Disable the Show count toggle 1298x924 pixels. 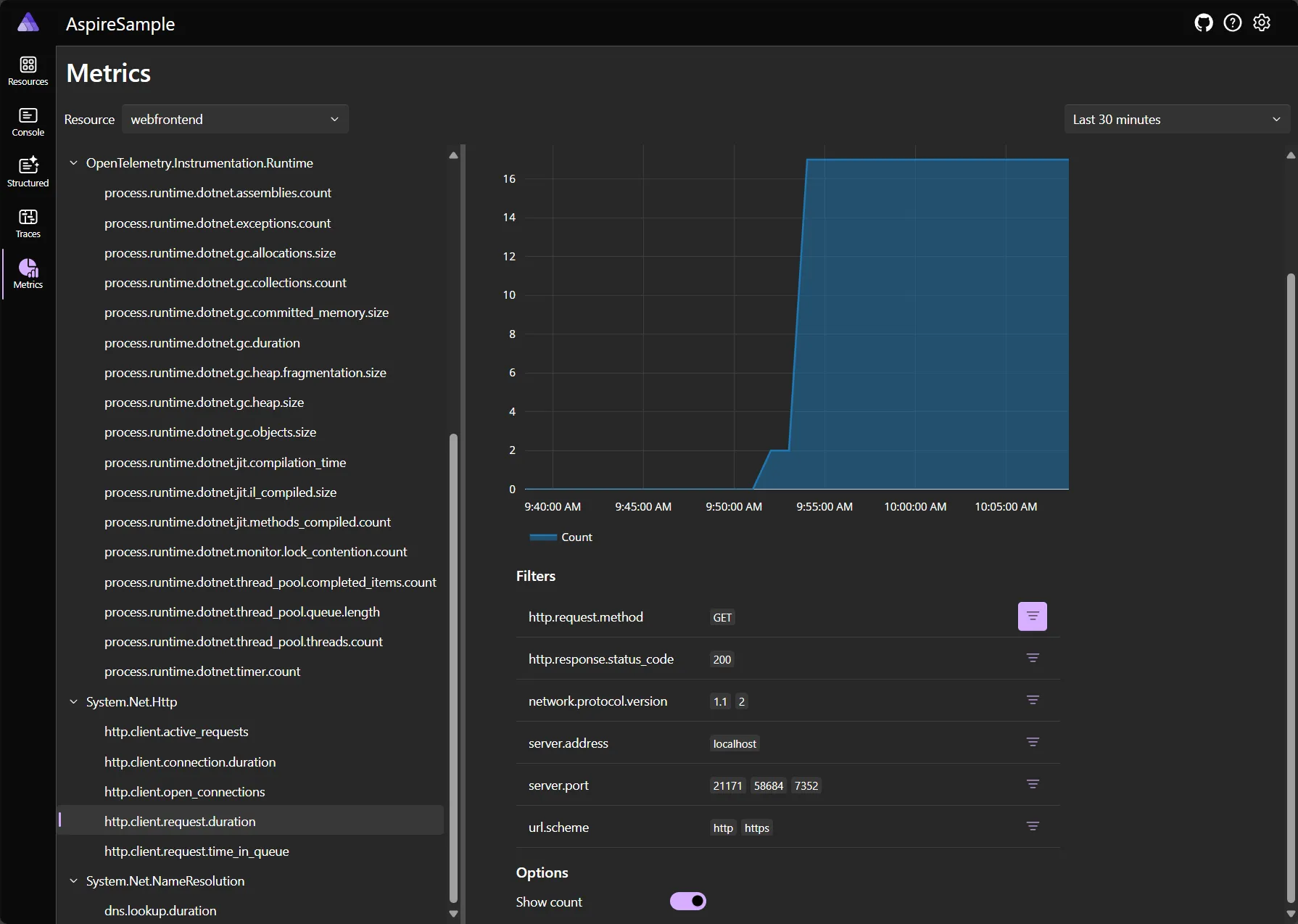687,901
